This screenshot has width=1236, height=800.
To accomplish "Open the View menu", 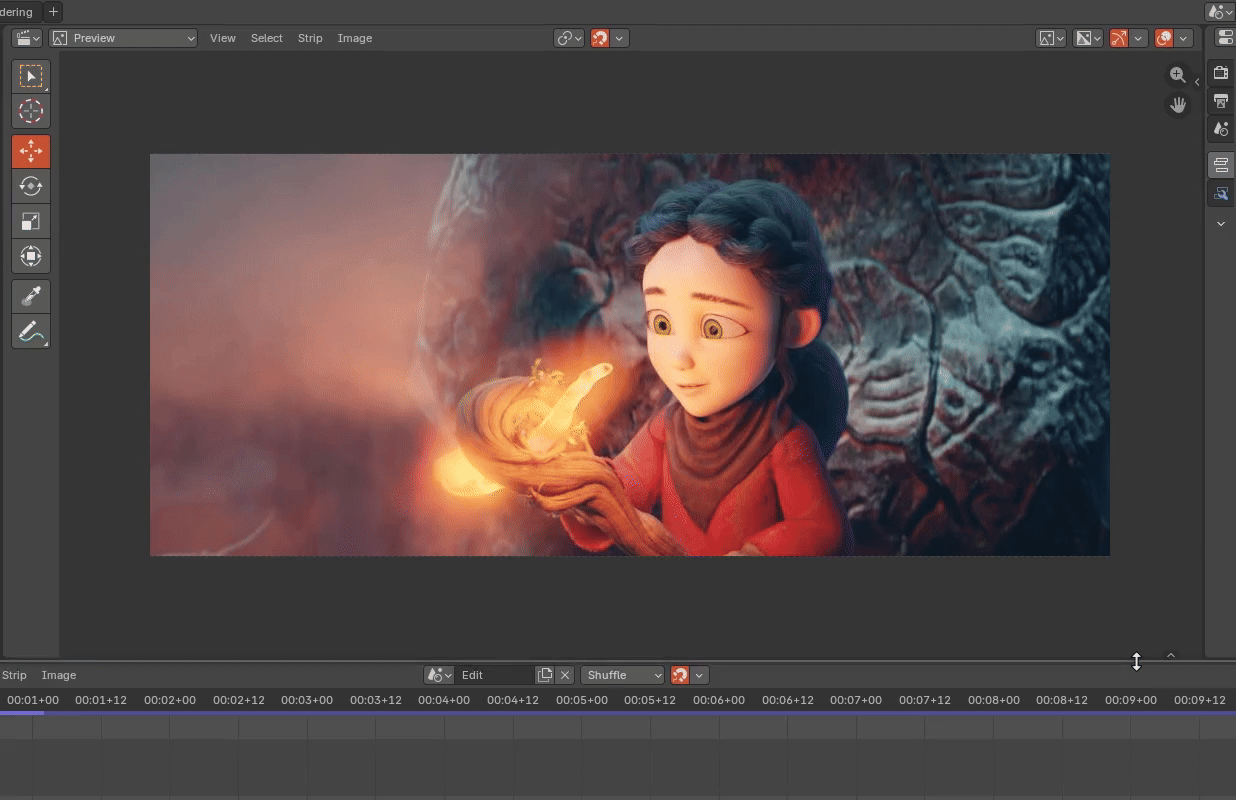I will tap(223, 38).
